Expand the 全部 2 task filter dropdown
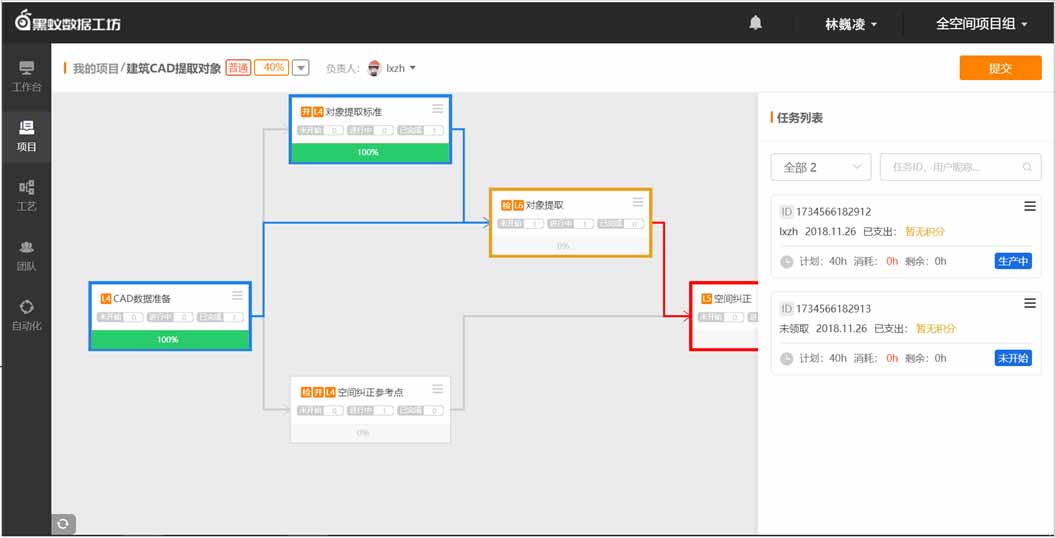The image size is (1055, 538). (x=820, y=167)
